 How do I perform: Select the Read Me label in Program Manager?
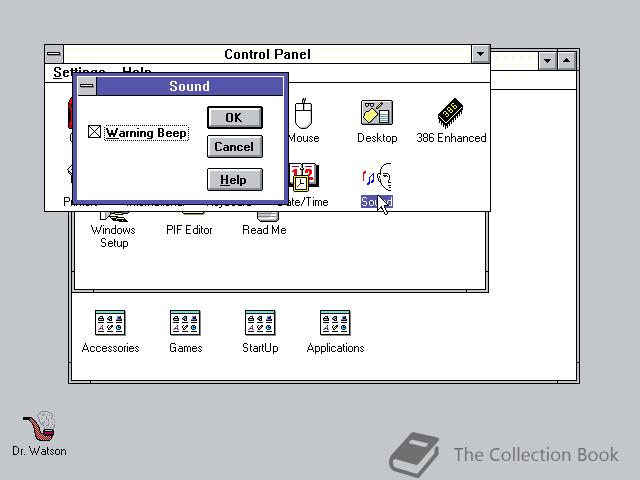[264, 230]
